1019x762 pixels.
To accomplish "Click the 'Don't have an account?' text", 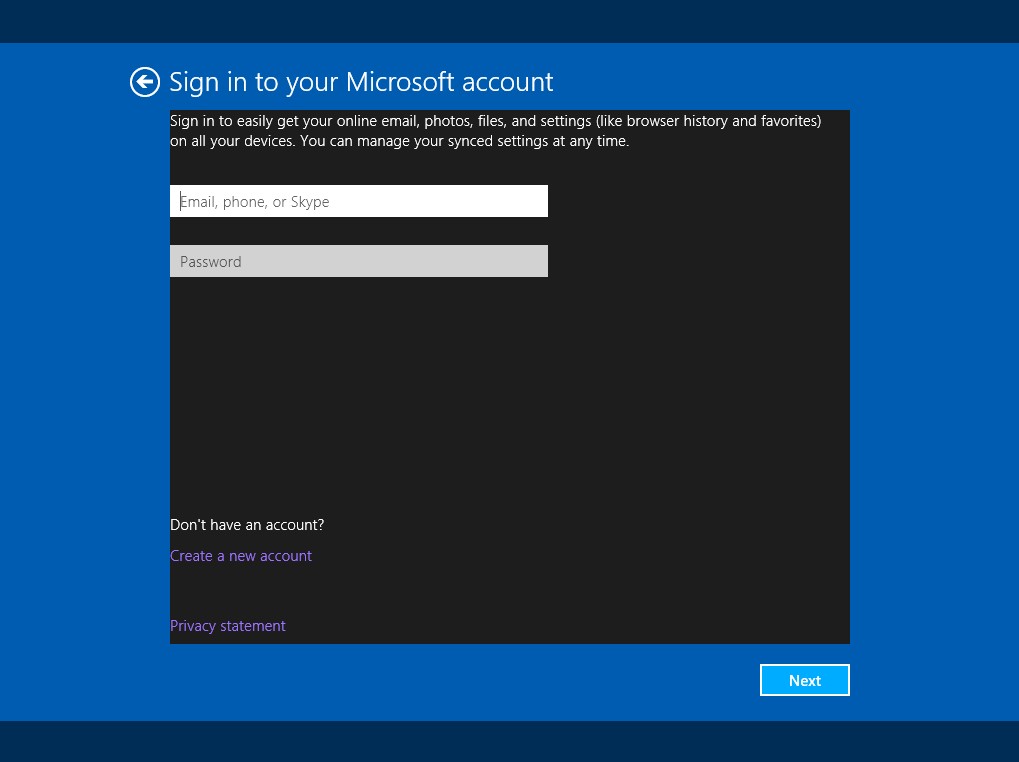I will click(247, 525).
